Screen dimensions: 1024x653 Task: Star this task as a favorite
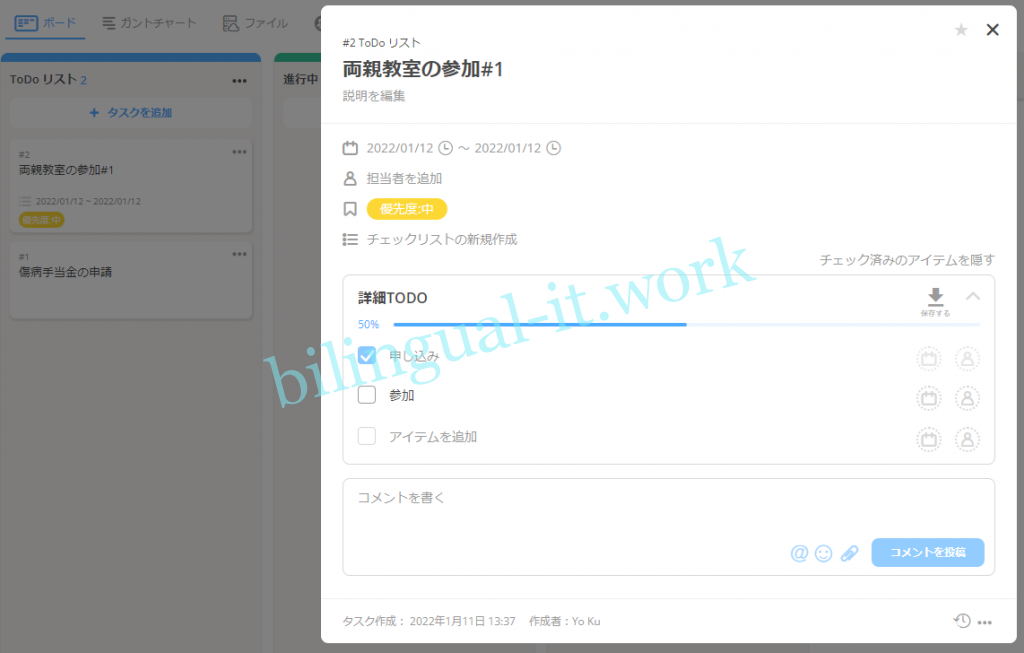(x=961, y=30)
